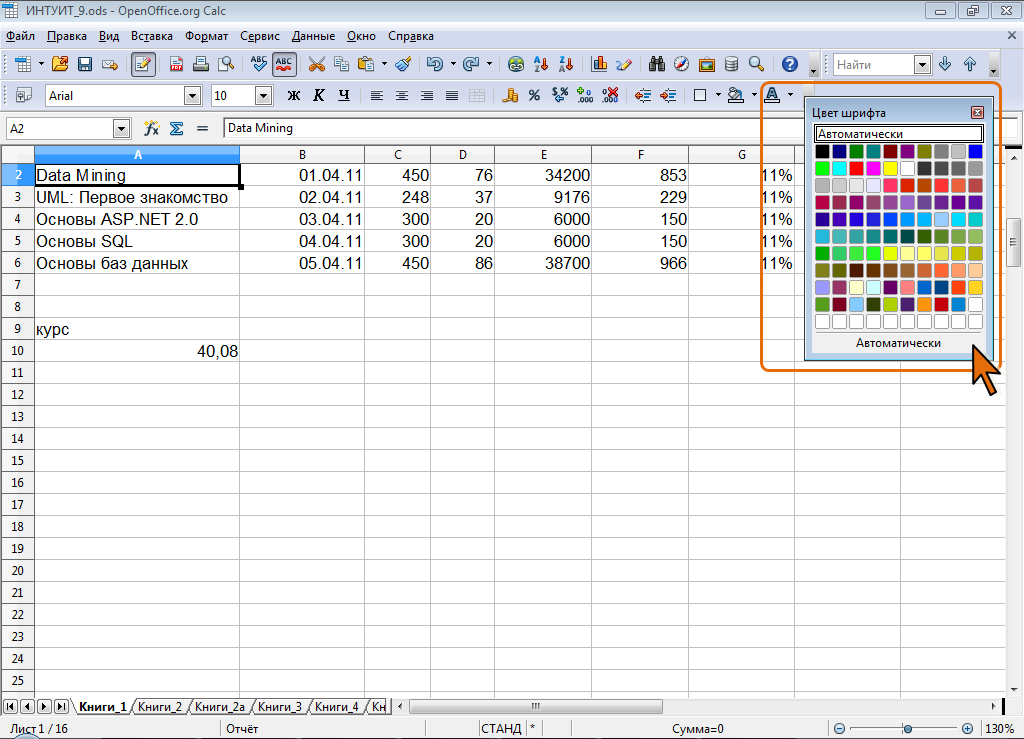Open the New document dropdown arrow
The height and width of the screenshot is (739, 1024).
[40, 64]
